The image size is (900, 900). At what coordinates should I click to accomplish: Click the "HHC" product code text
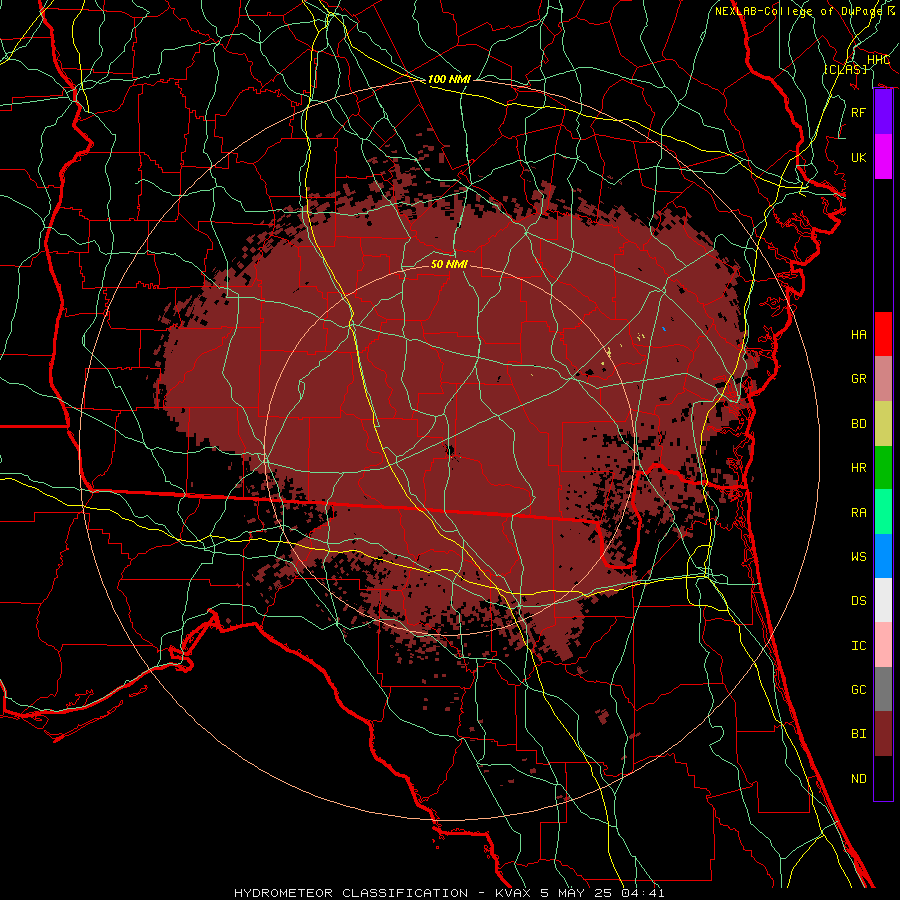pos(879,60)
